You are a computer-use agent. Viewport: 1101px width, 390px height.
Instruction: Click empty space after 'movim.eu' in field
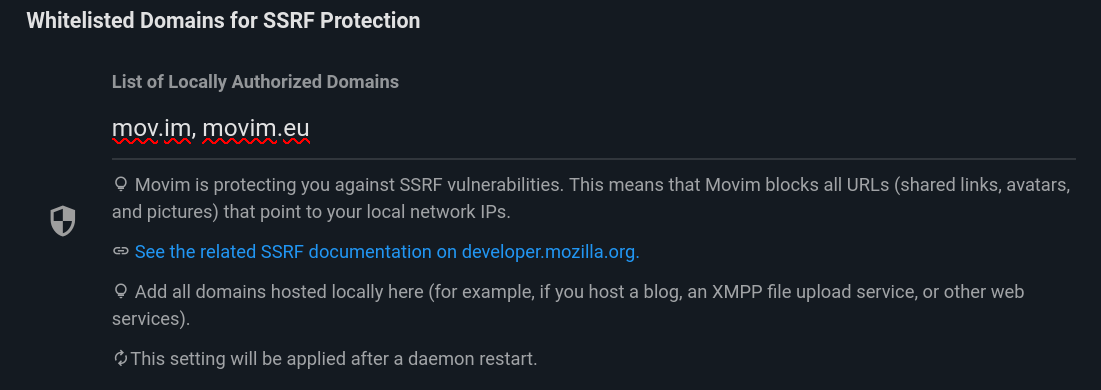692,129
